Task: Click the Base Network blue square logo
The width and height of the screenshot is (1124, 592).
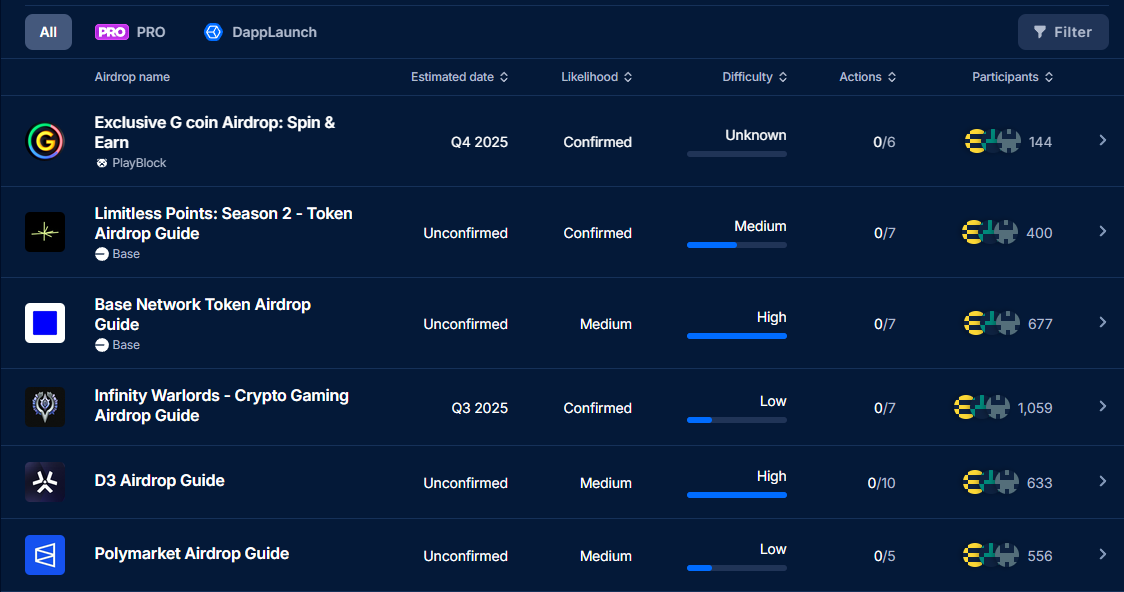Action: [45, 323]
